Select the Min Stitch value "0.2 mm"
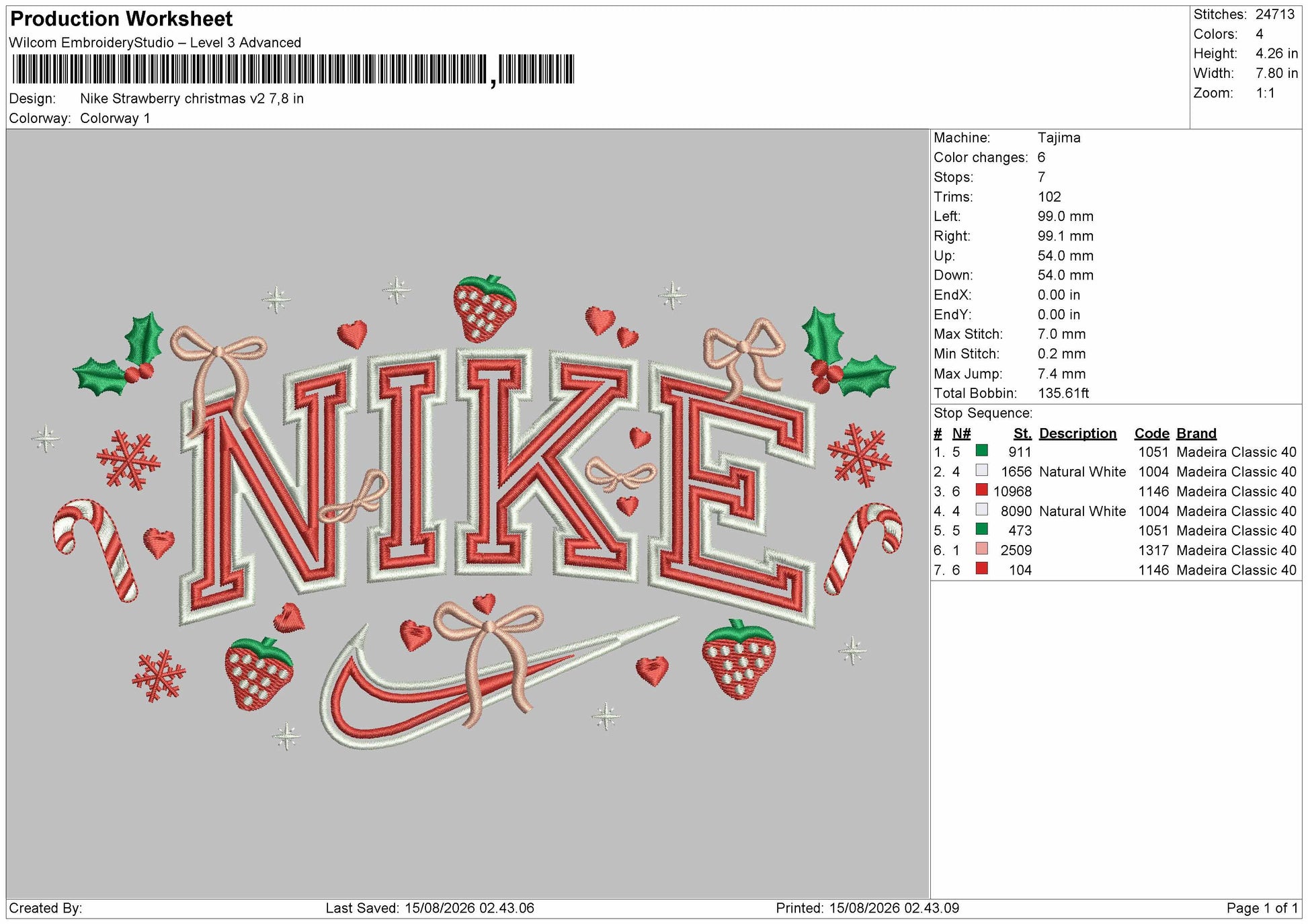The width and height of the screenshot is (1308, 924). [x=1061, y=353]
